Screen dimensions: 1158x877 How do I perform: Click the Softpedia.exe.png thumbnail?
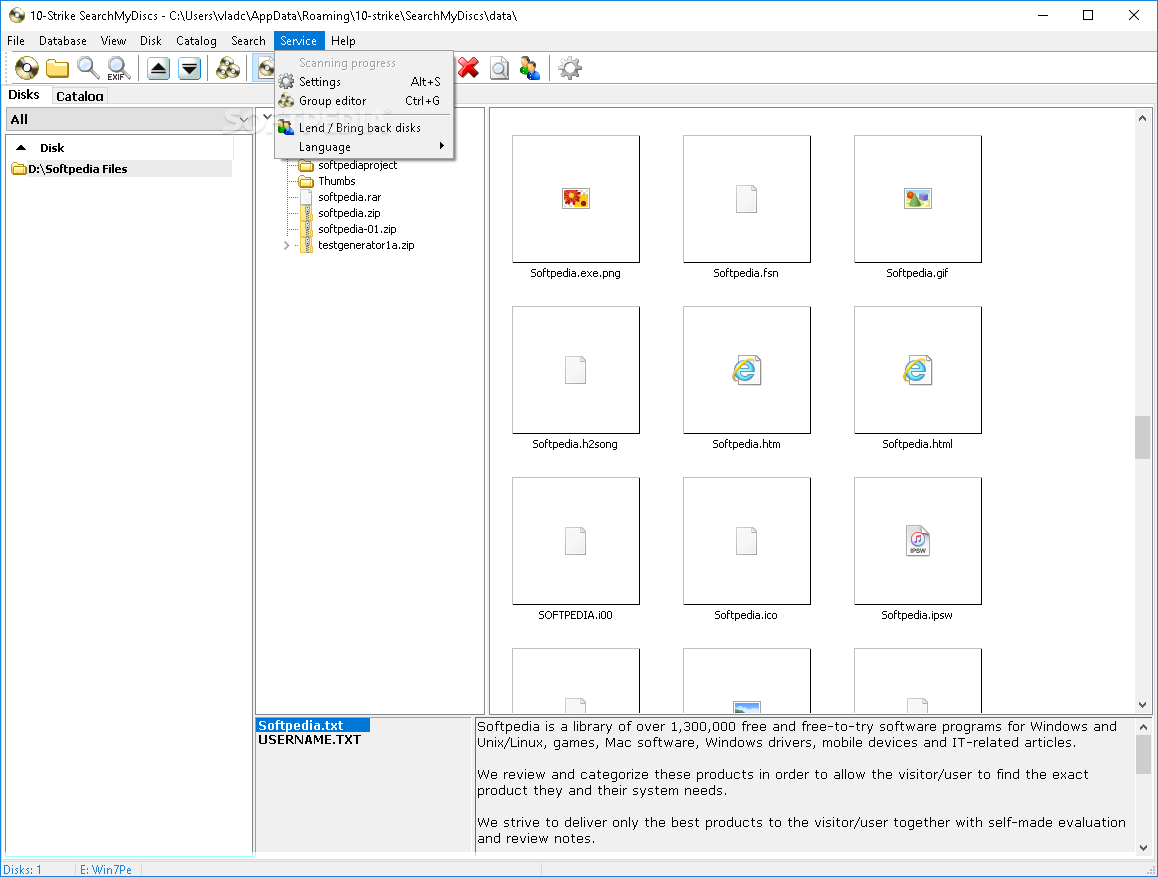tap(575, 199)
